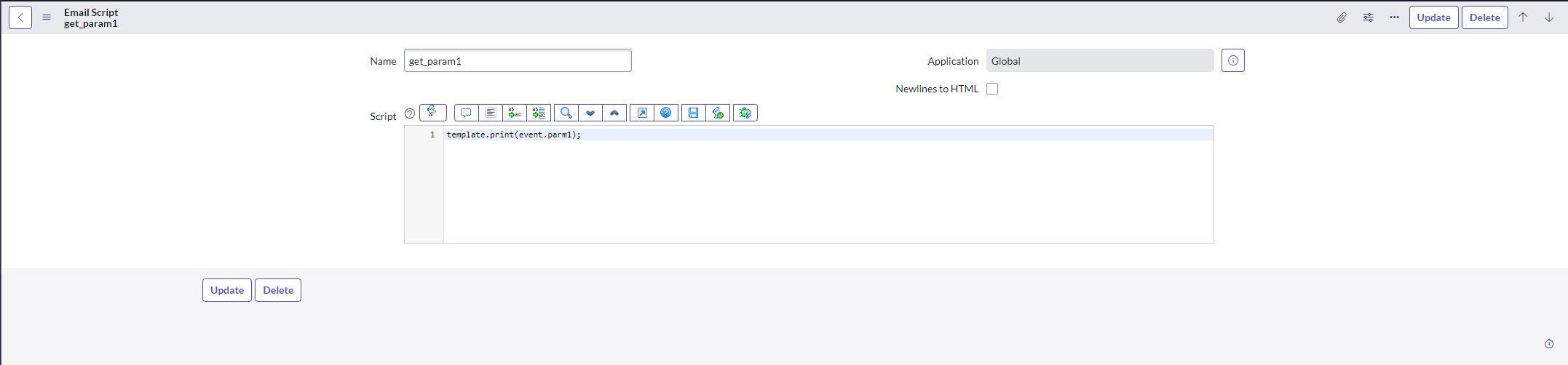Open the editor help blue question icon

tap(666, 113)
